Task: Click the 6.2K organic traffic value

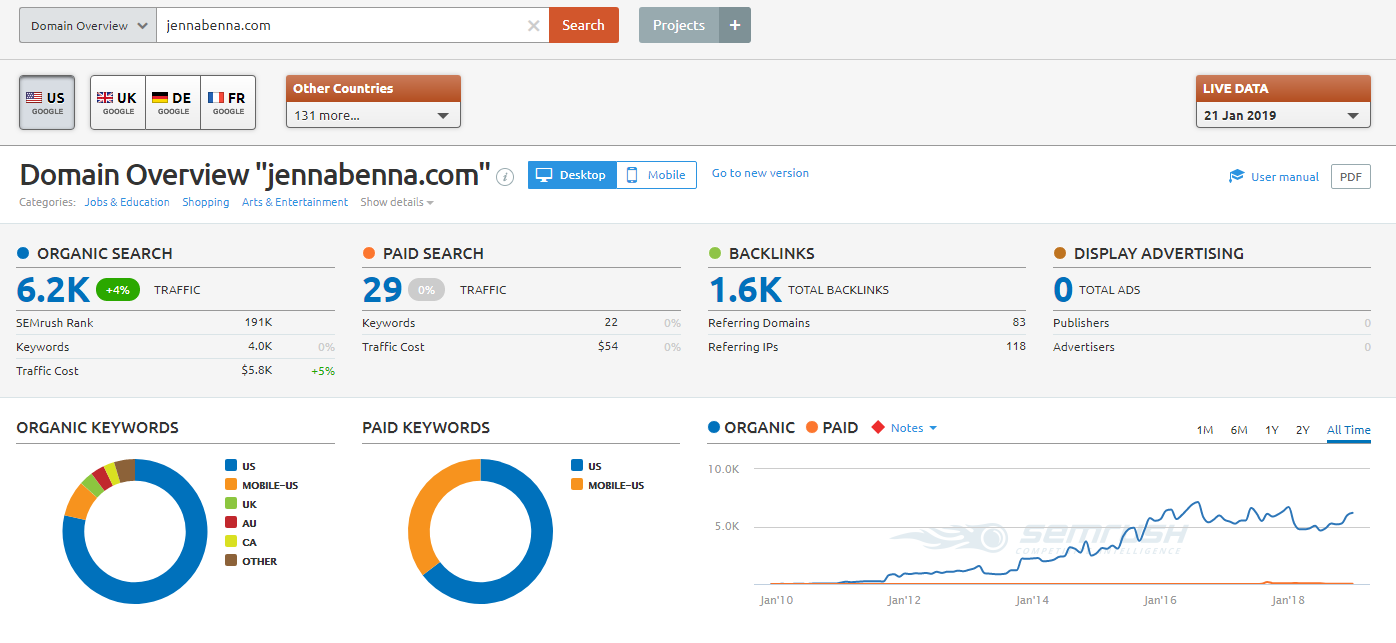Action: 53,290
